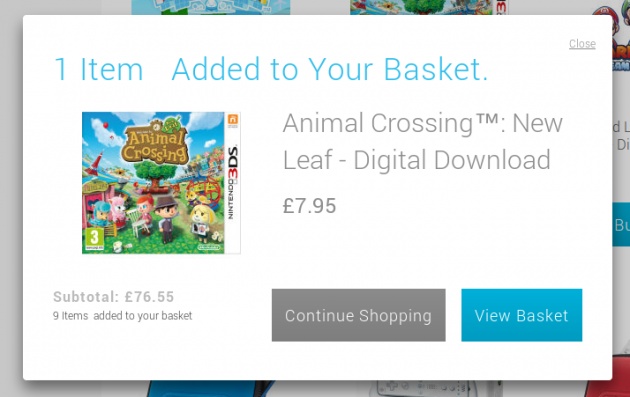Click the Continue Shopping button

coord(358,315)
